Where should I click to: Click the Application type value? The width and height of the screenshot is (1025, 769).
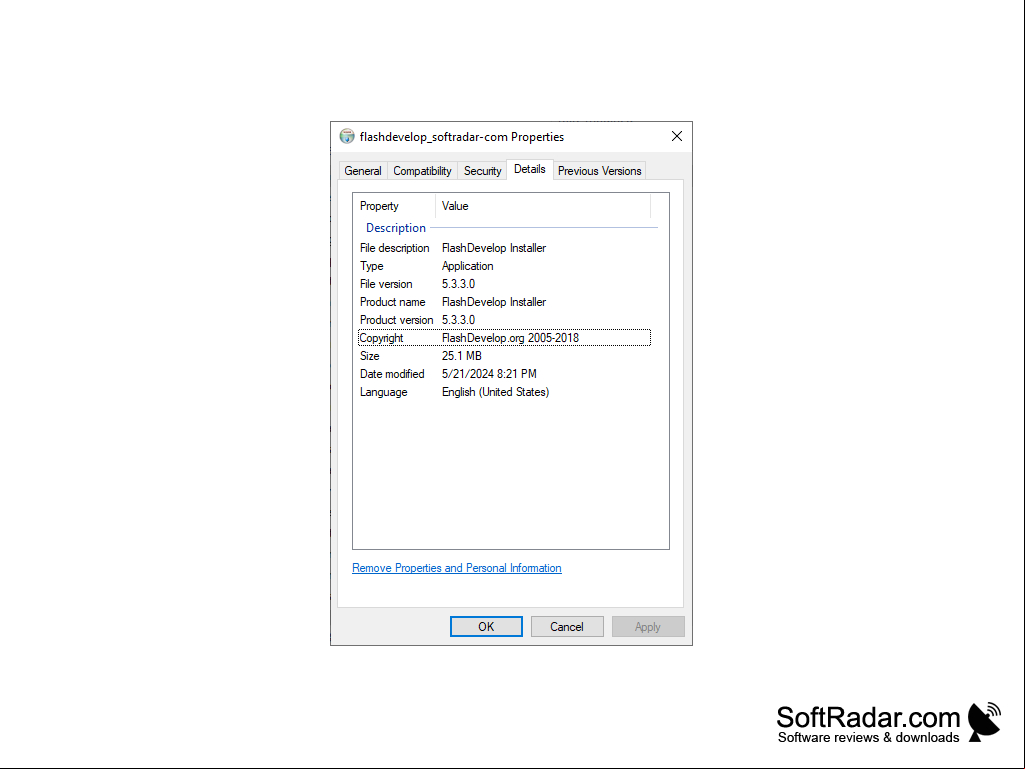pyautogui.click(x=467, y=266)
